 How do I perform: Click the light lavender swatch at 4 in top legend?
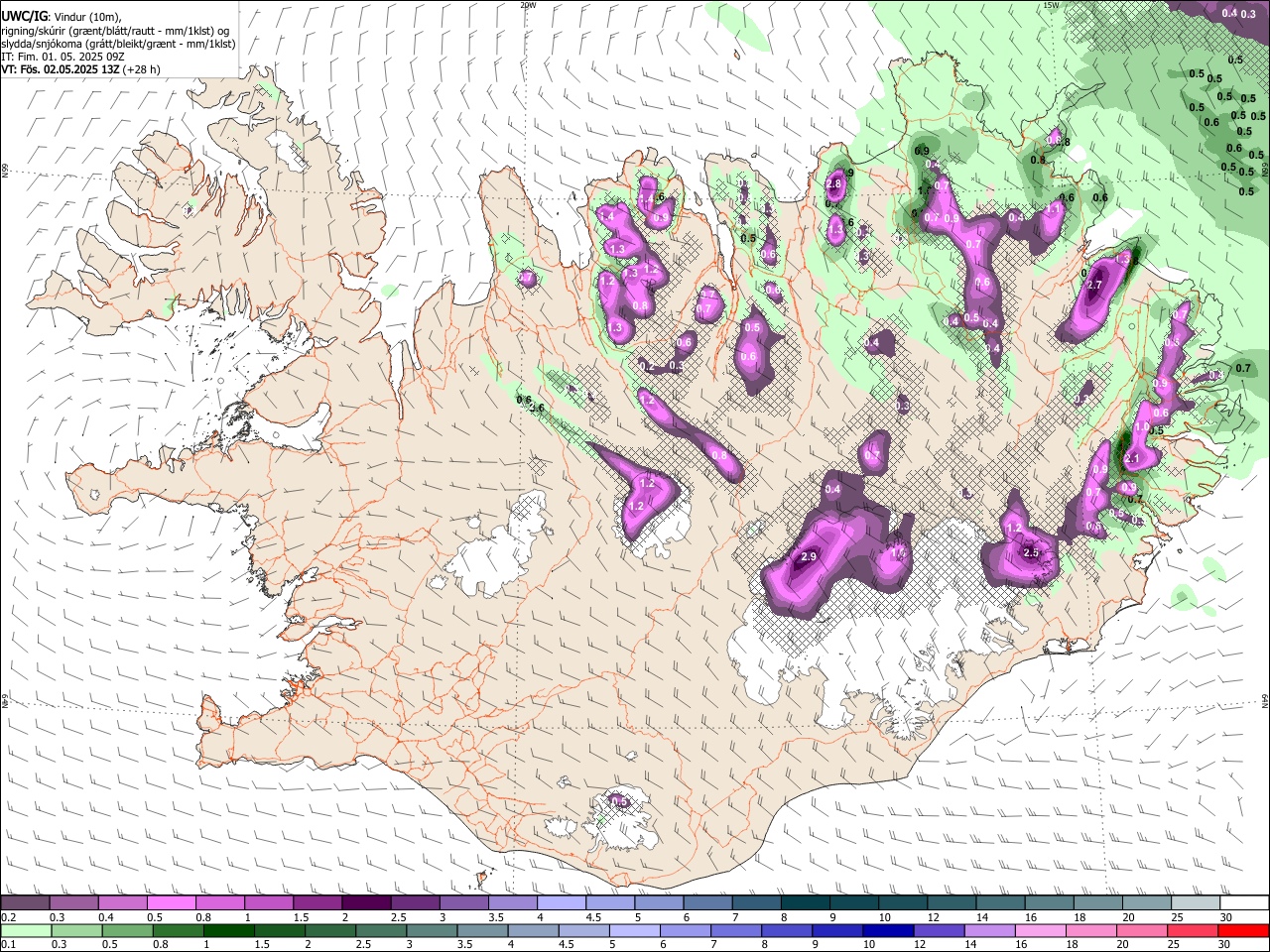pos(562,902)
